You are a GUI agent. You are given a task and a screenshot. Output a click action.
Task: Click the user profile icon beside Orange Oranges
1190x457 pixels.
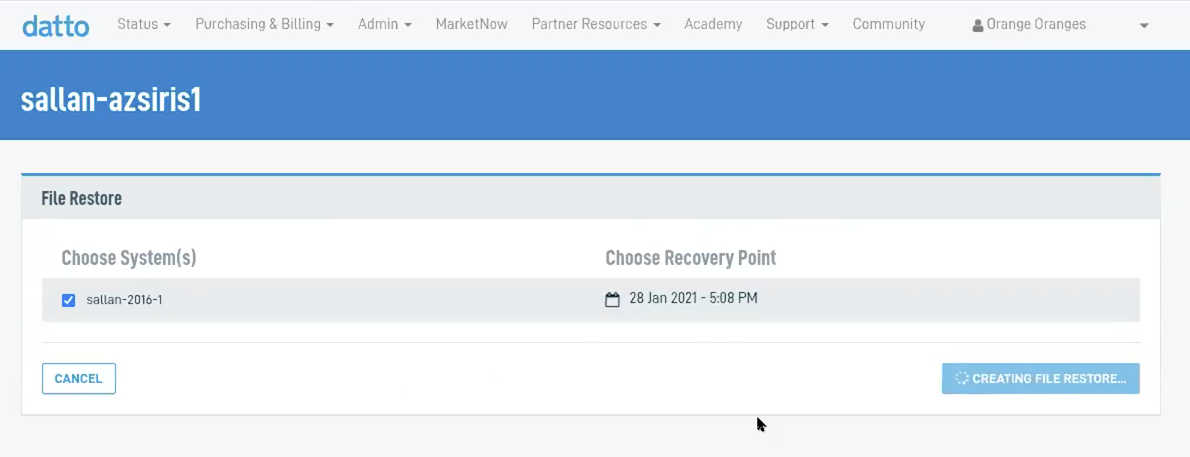tap(978, 25)
